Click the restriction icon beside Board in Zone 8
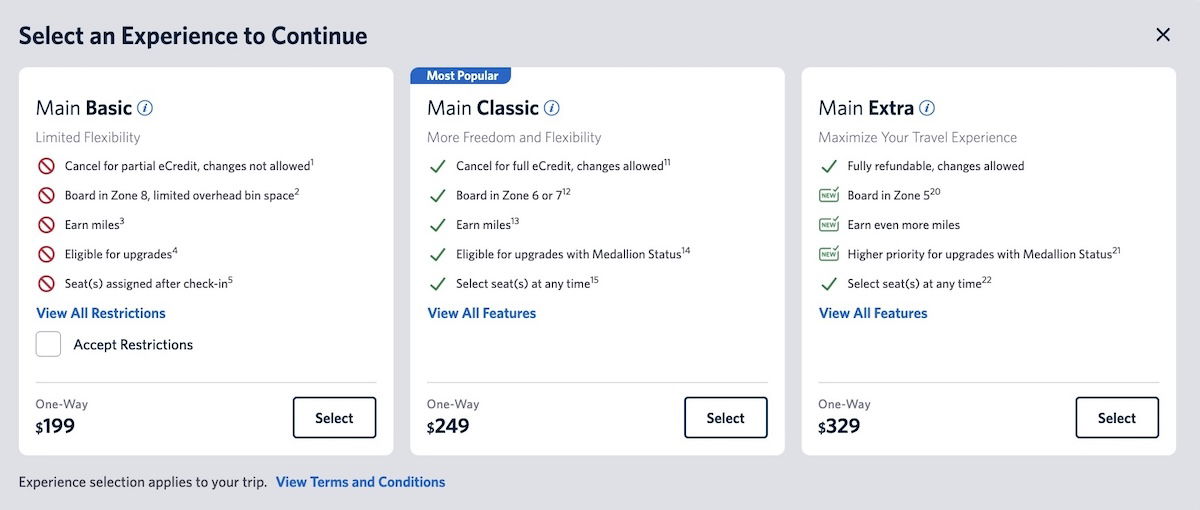1200x510 pixels. click(x=46, y=195)
